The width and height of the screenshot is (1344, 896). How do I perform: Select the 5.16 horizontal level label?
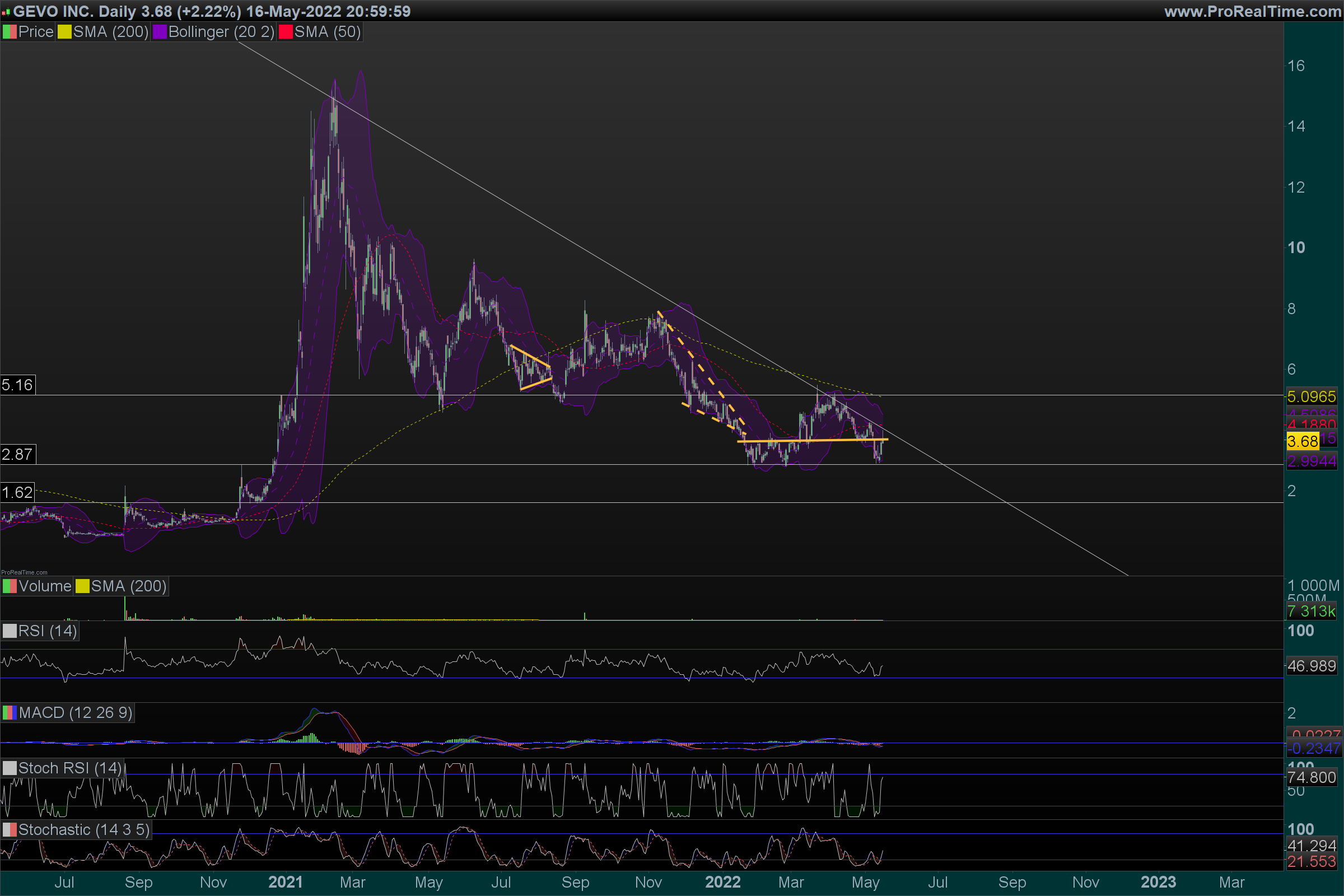[x=17, y=385]
